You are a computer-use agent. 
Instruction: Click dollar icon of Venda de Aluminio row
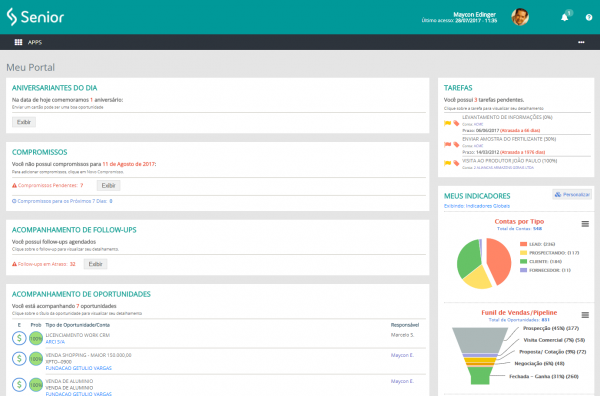point(19,385)
